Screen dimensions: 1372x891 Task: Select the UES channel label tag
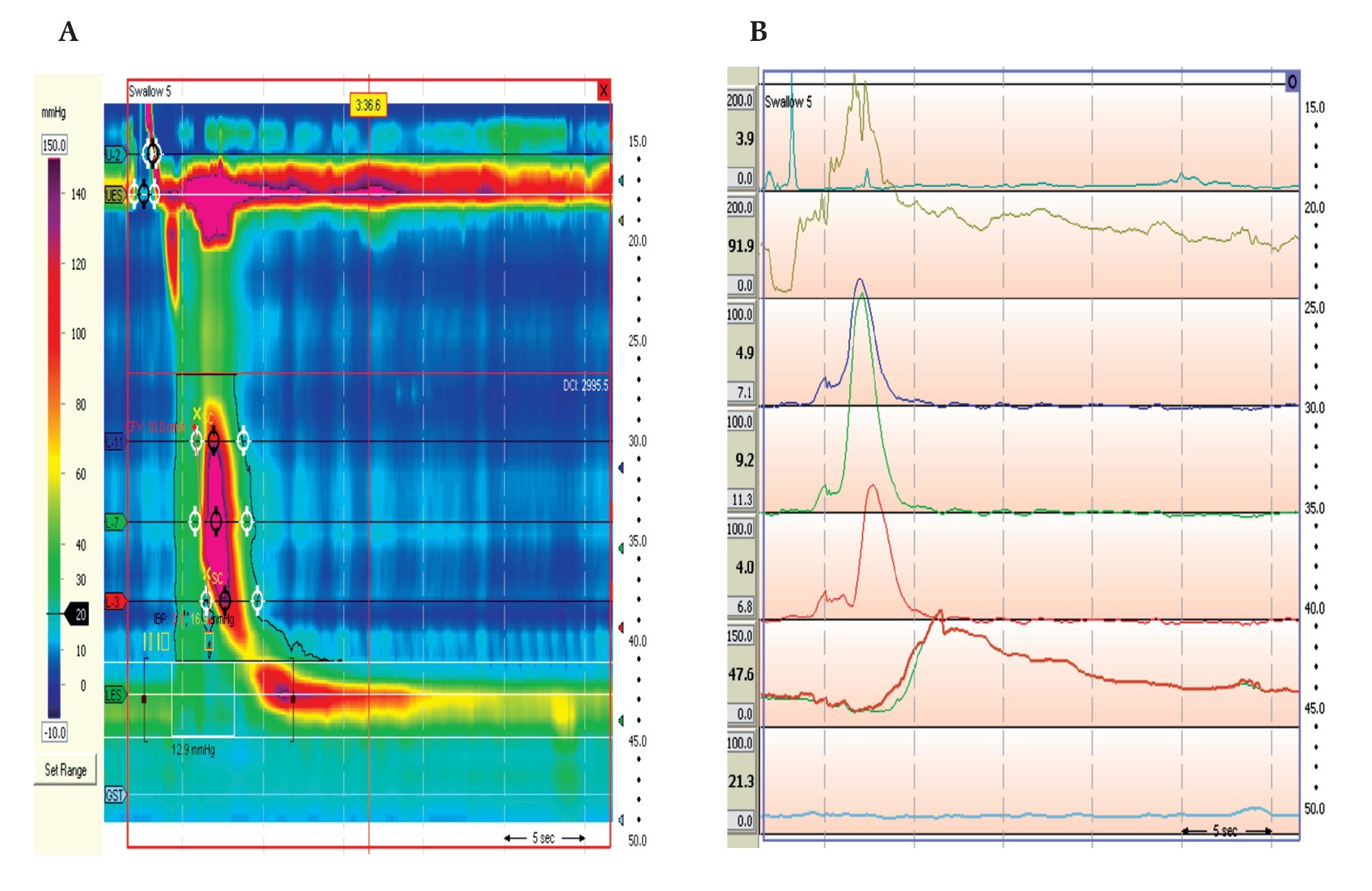[115, 195]
